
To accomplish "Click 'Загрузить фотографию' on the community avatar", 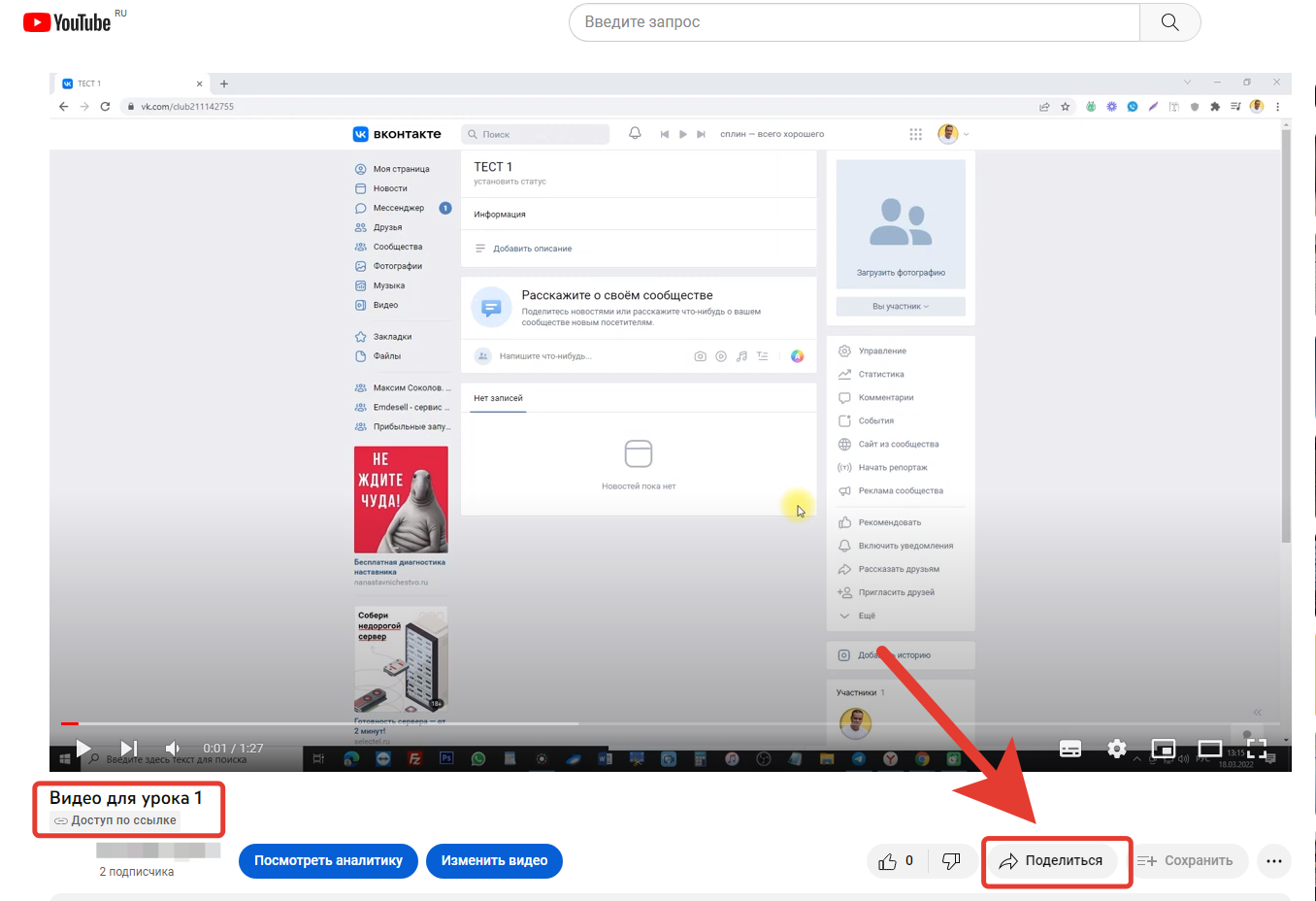I will [x=901, y=273].
